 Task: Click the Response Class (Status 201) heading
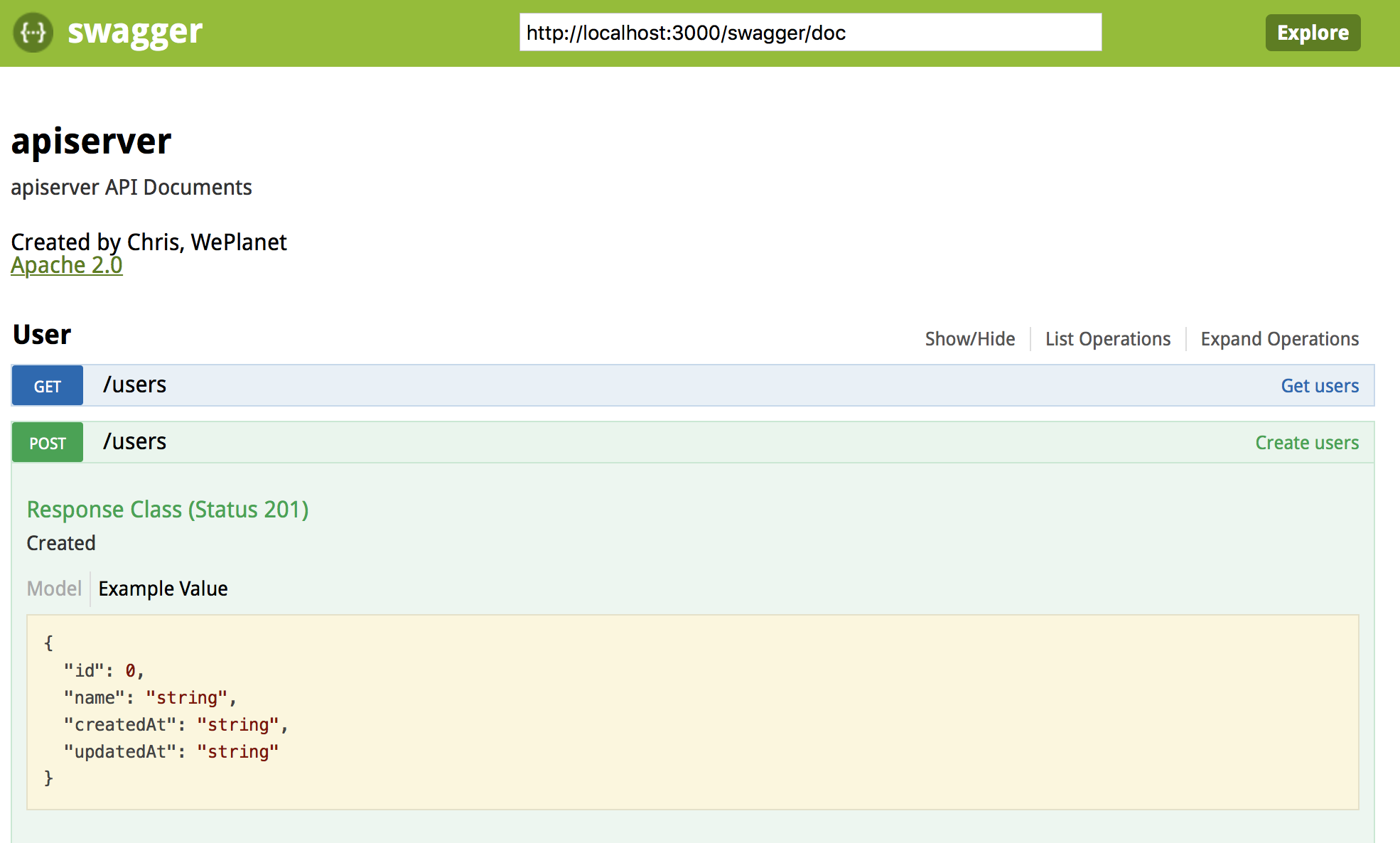pos(168,510)
